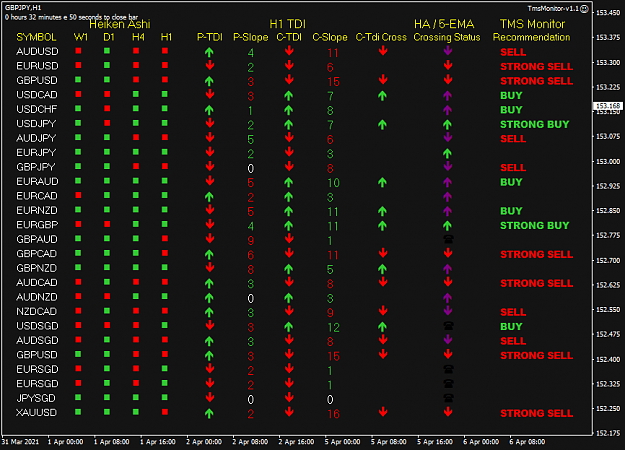Click the green C-Tdi Cross arrow for GBPNZD
This screenshot has width=625, height=450.
pyautogui.click(x=382, y=269)
